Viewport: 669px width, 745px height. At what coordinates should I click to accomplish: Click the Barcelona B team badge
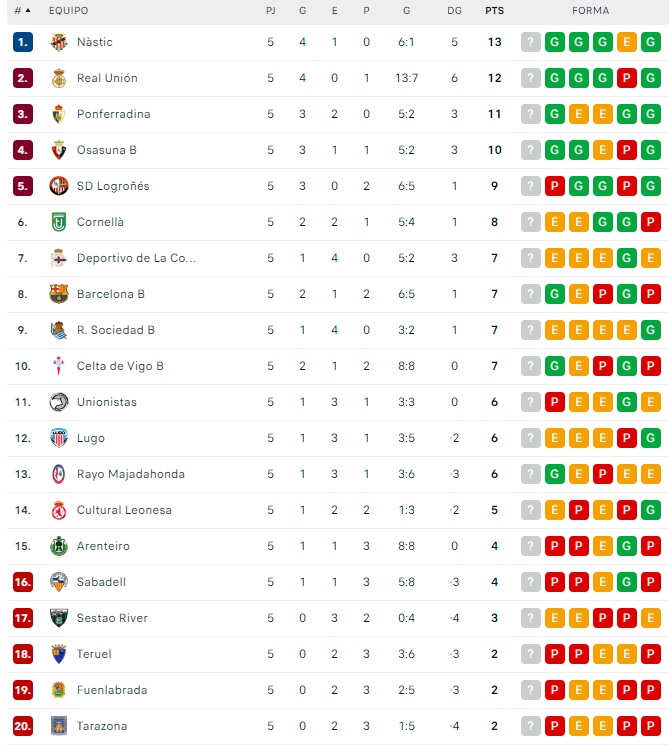[x=59, y=294]
